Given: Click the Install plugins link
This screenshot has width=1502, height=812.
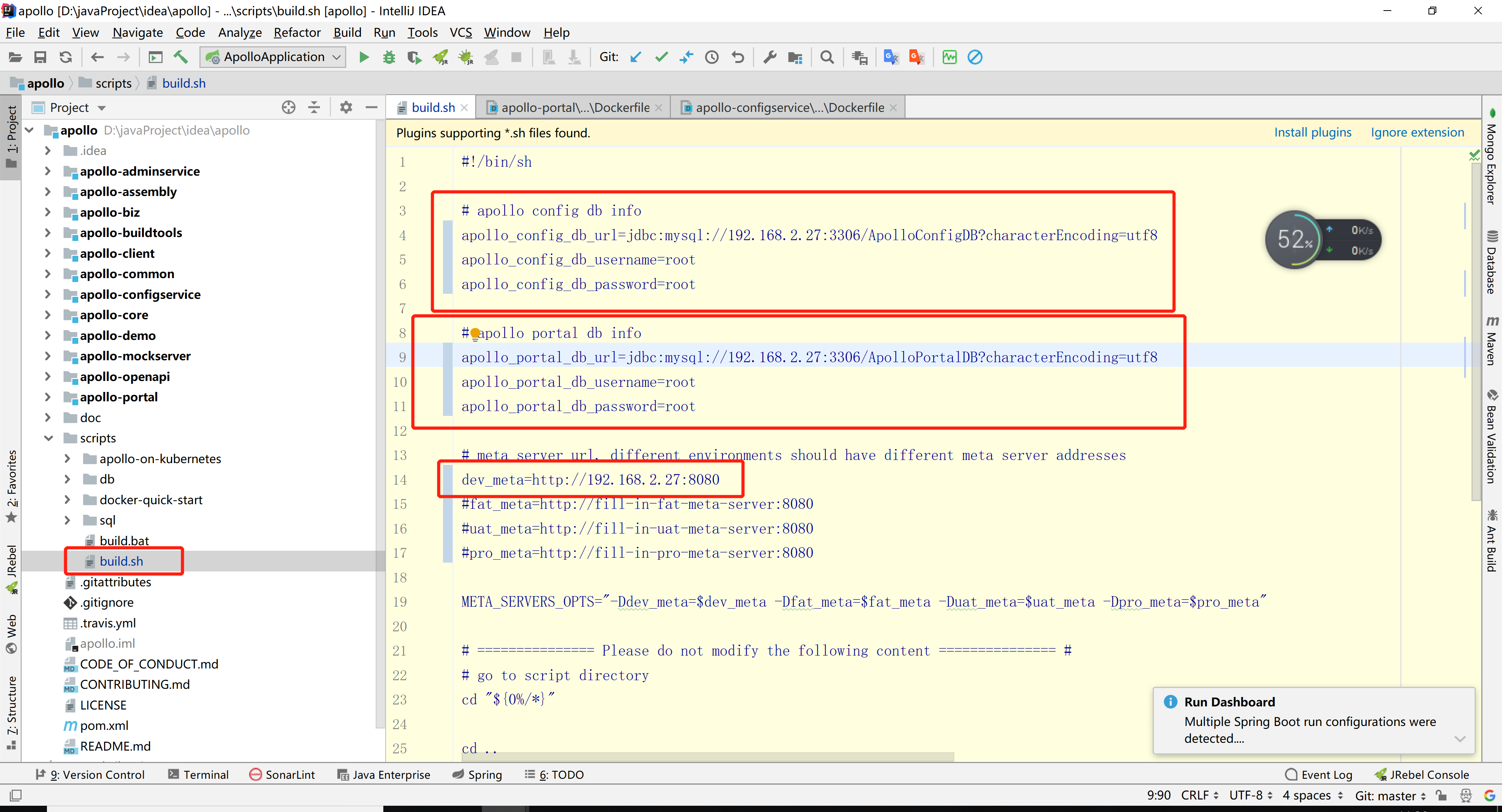Looking at the screenshot, I should [x=1313, y=132].
